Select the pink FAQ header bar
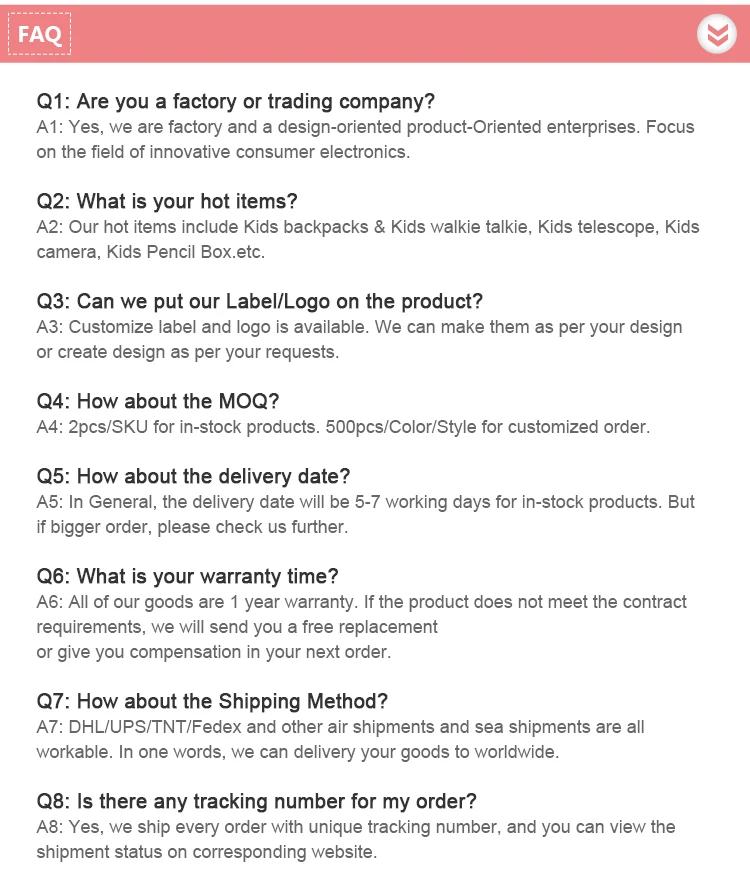Screen dimensions: 750x886 pyautogui.click(x=375, y=34)
